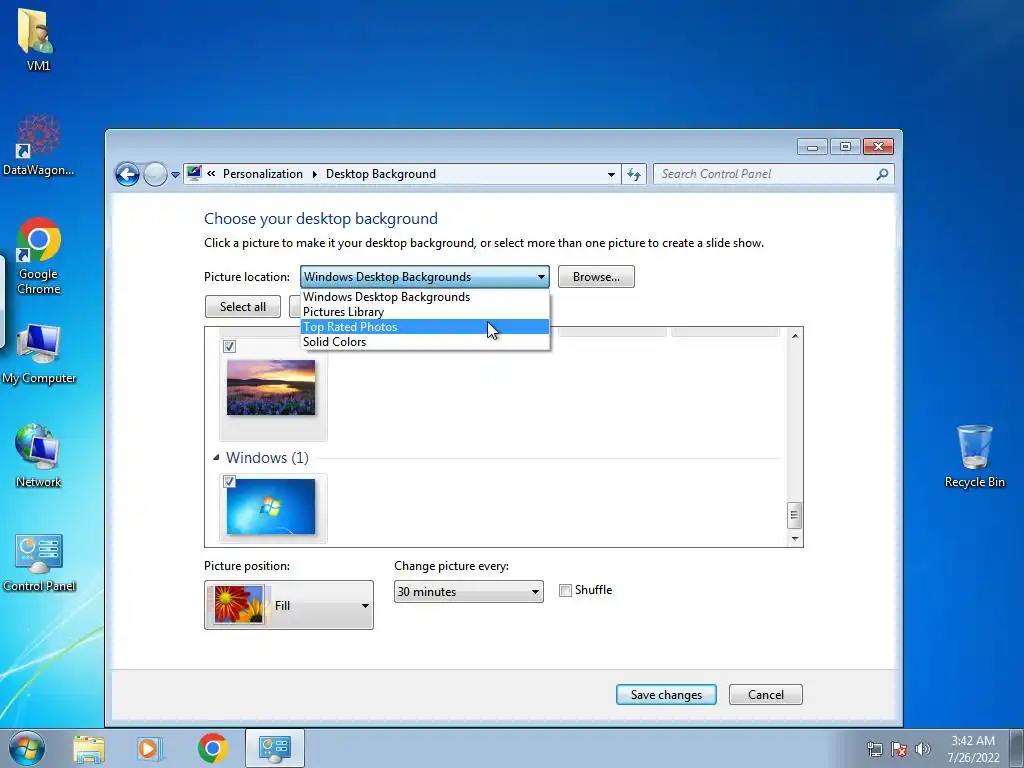Refresh the address bar
Image resolution: width=1024 pixels, height=768 pixels.
click(633, 174)
